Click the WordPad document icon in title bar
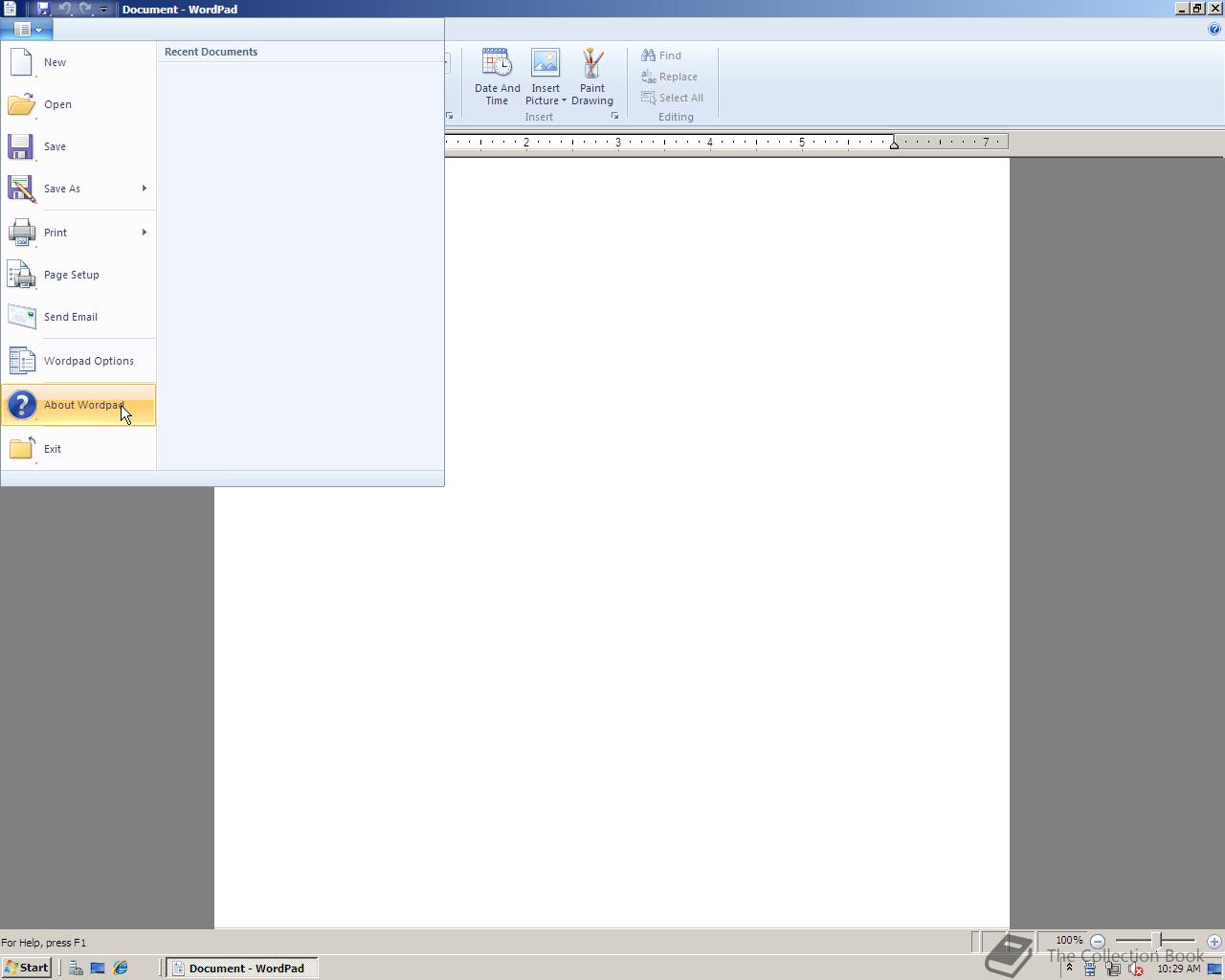Image resolution: width=1225 pixels, height=980 pixels. [x=10, y=9]
